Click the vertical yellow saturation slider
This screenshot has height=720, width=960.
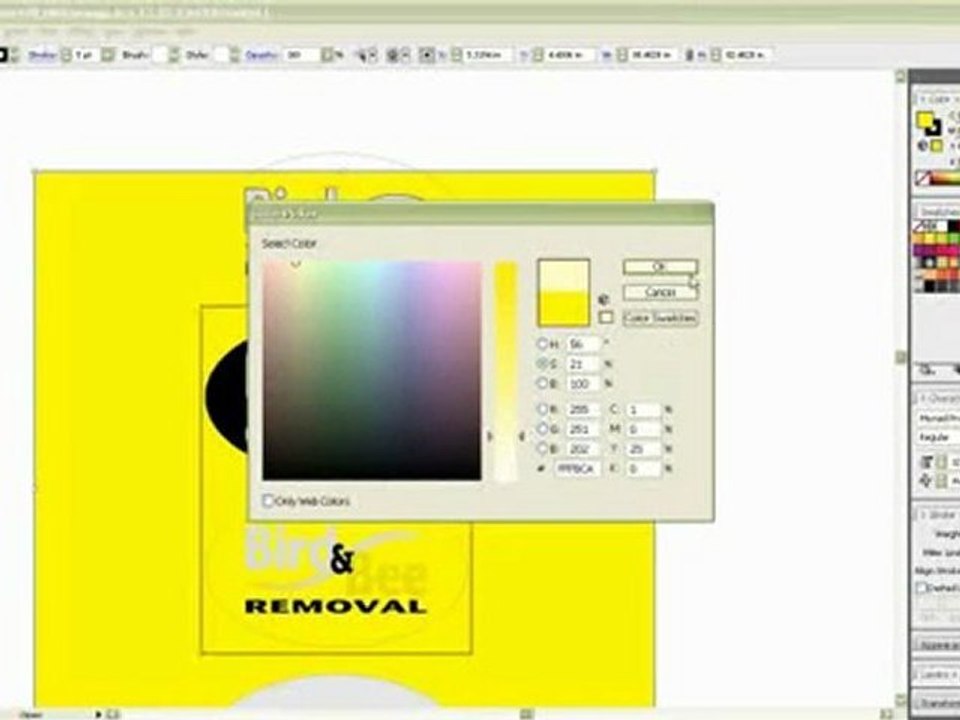coord(506,370)
